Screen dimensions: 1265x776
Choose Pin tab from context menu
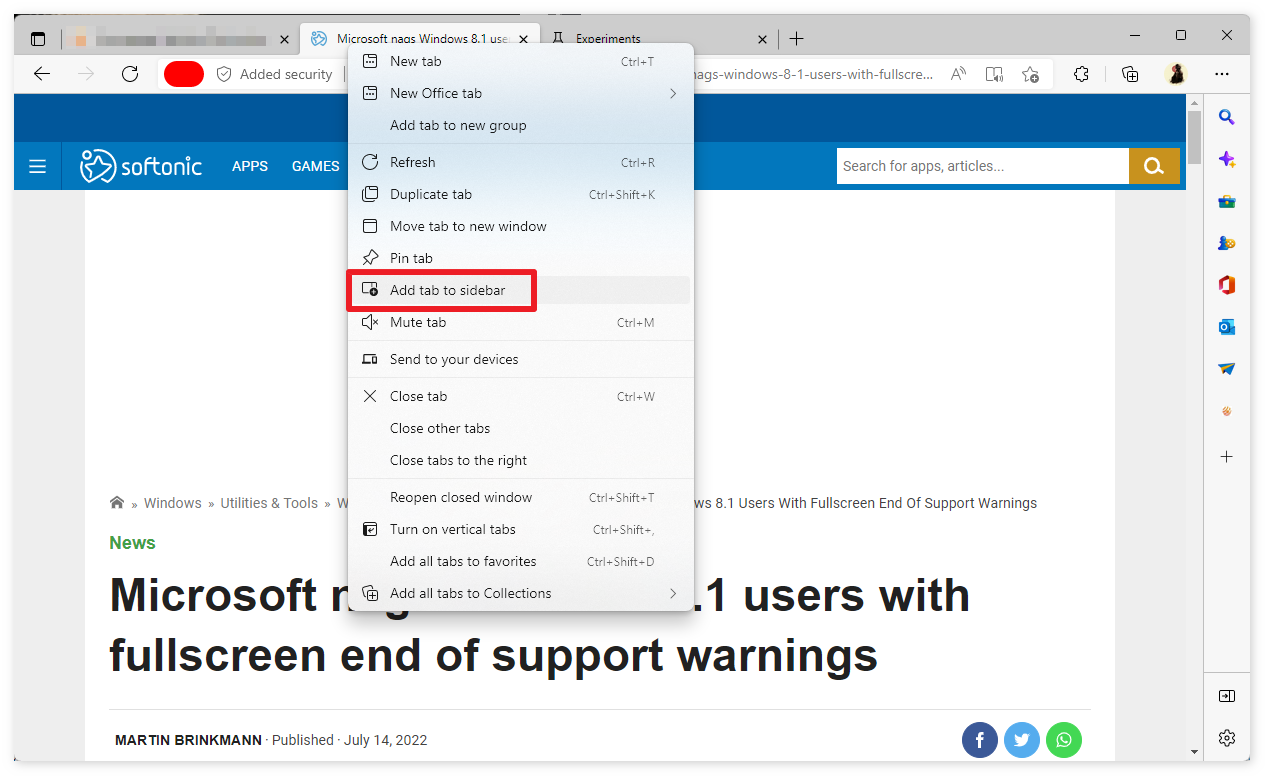(x=411, y=258)
